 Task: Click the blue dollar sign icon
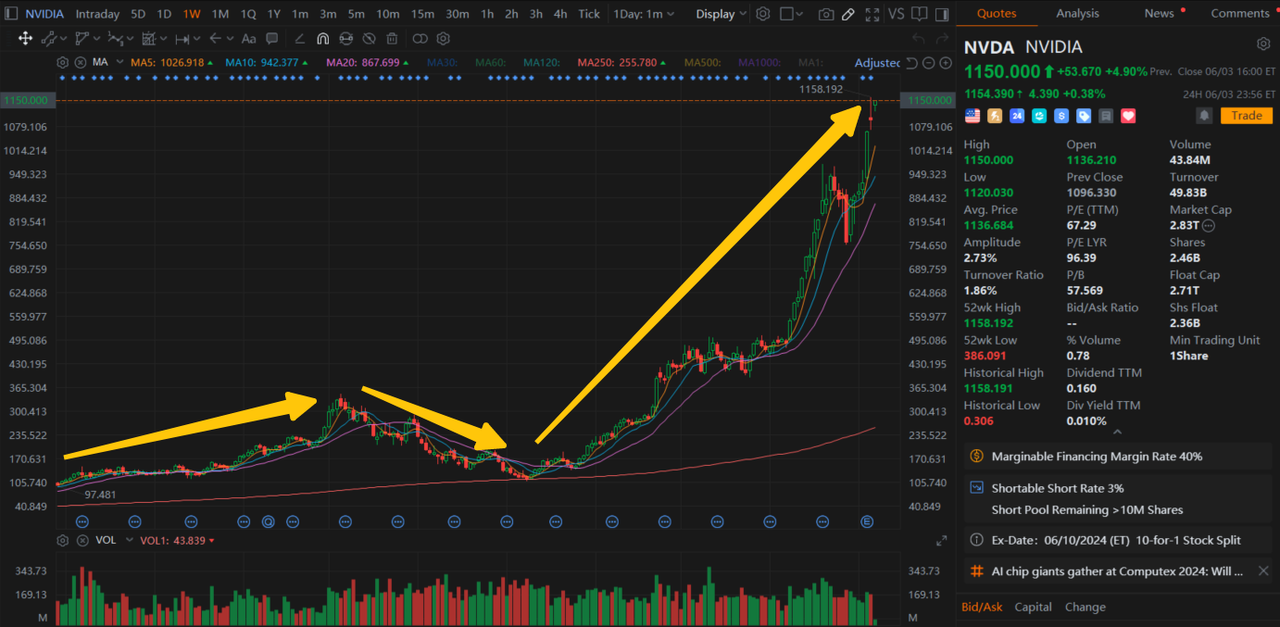[x=1062, y=116]
